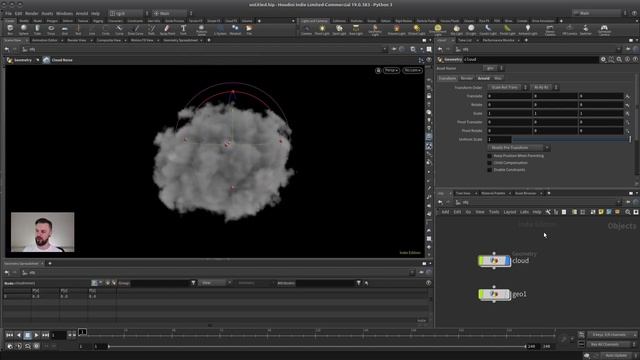Click the current frame marker on timeline
The image size is (640, 360).
point(82,332)
